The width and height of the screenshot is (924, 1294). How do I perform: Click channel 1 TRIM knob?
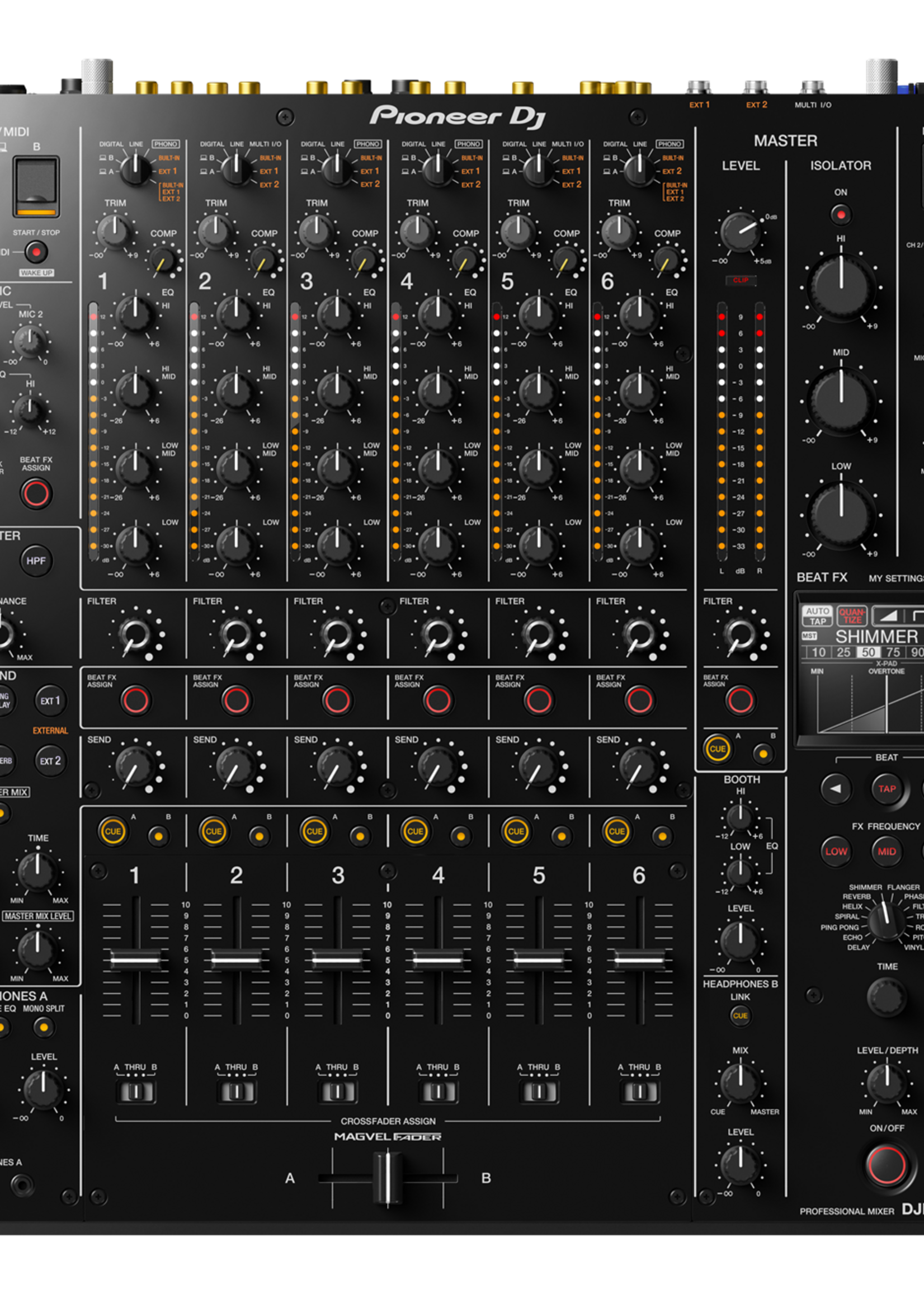coord(115,231)
